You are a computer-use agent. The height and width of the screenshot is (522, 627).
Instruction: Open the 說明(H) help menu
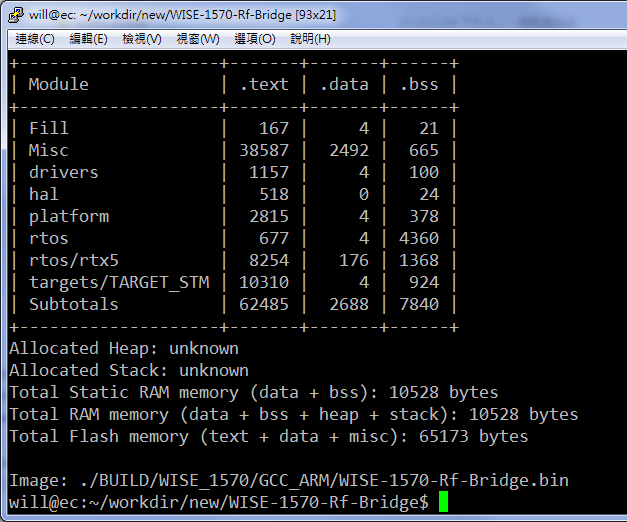coord(309,39)
